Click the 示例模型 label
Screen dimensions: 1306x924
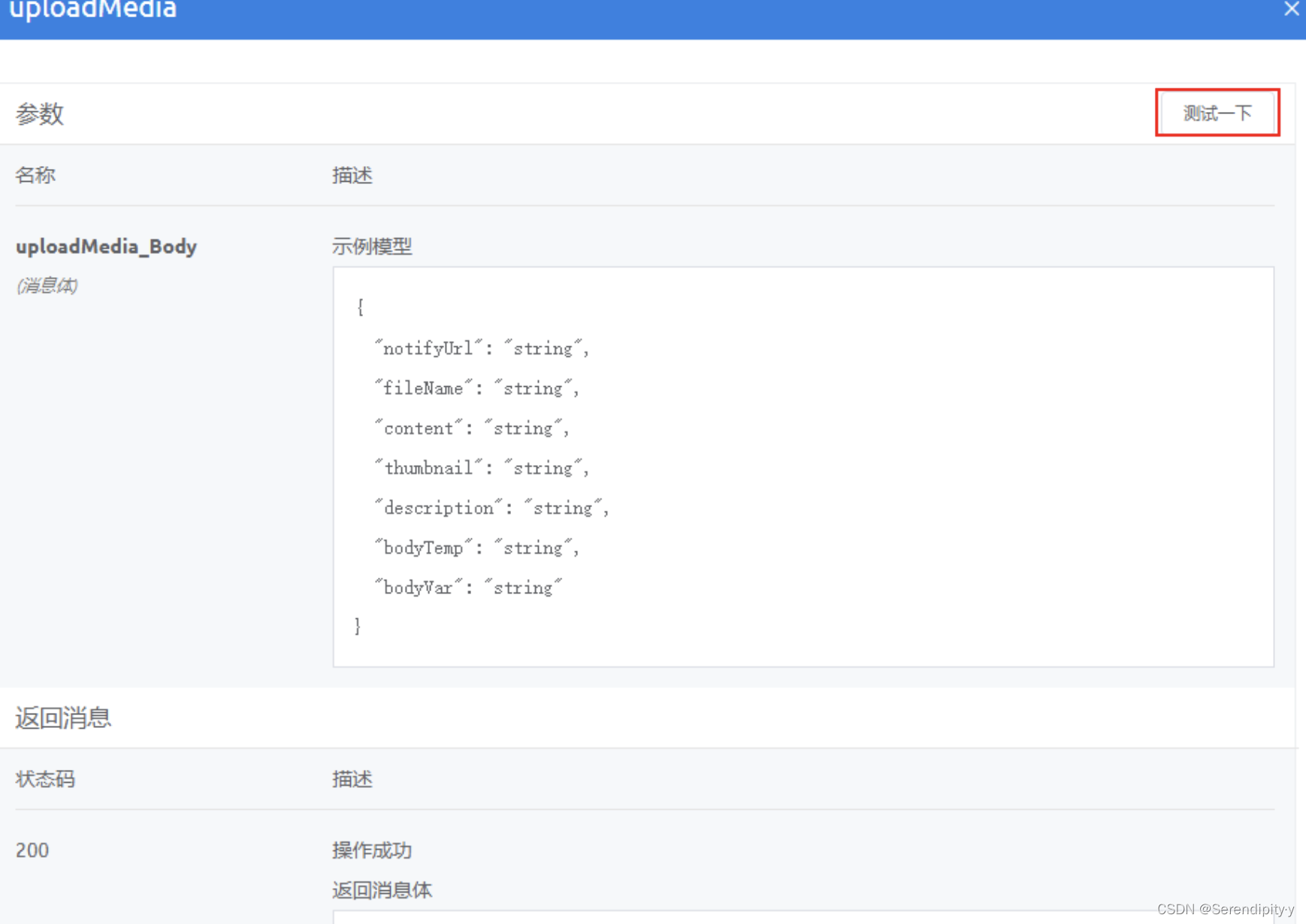pos(372,246)
